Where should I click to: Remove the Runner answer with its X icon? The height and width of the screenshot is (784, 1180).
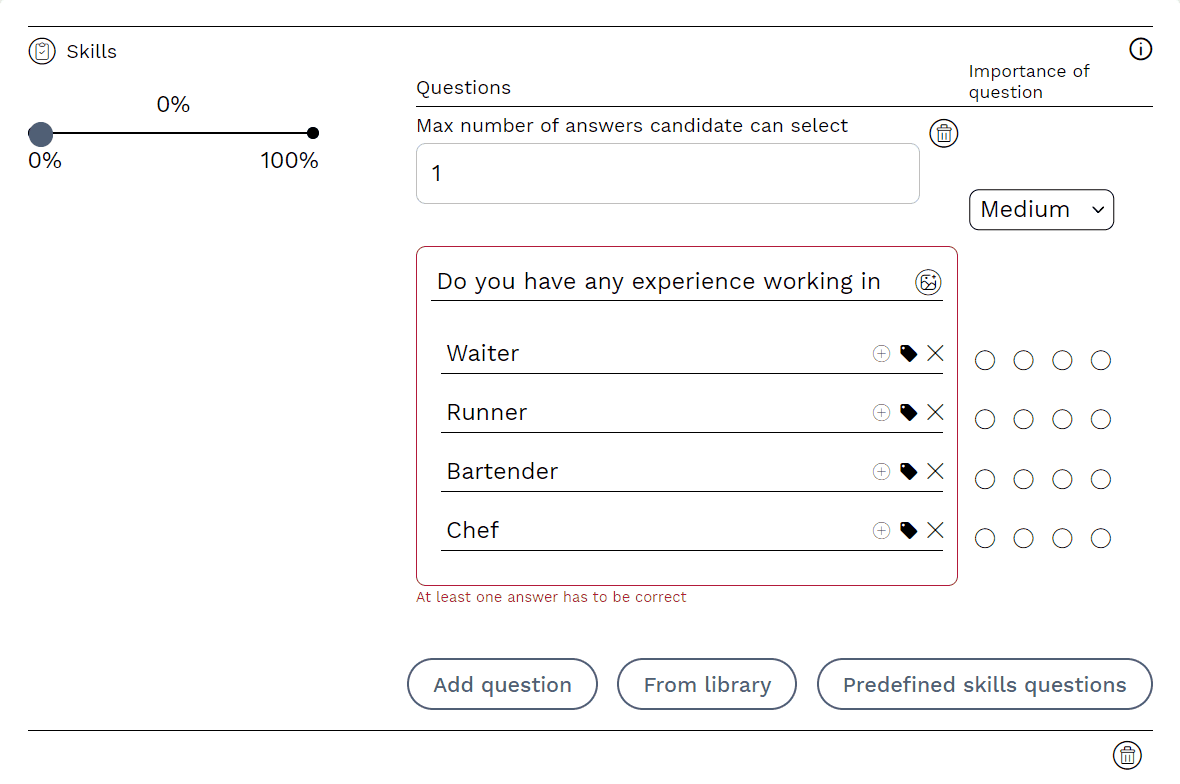[935, 412]
